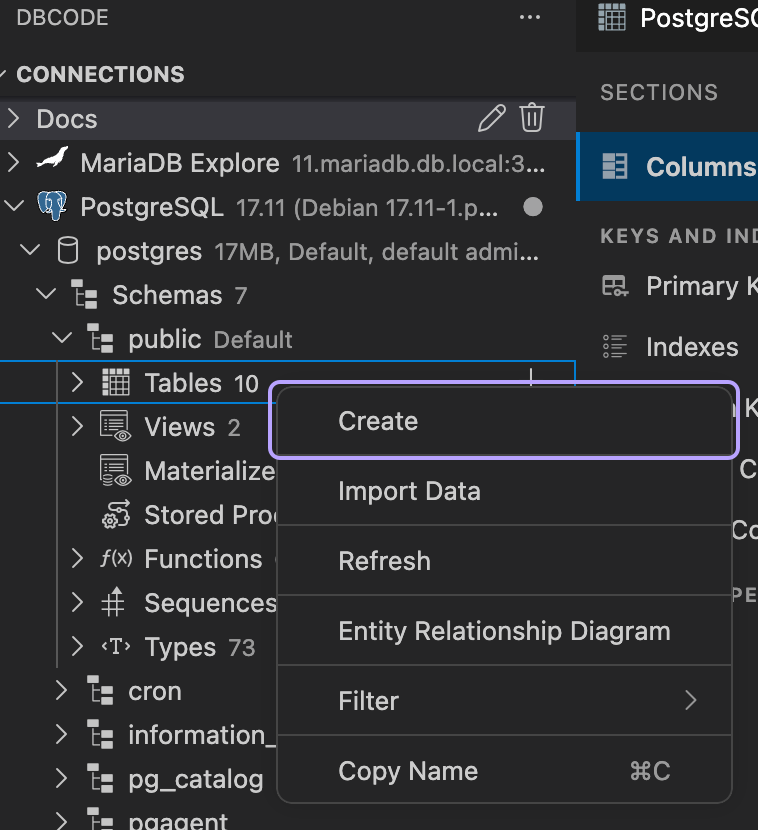
Task: Click the PostgreSQL connection status dot
Action: (533, 206)
